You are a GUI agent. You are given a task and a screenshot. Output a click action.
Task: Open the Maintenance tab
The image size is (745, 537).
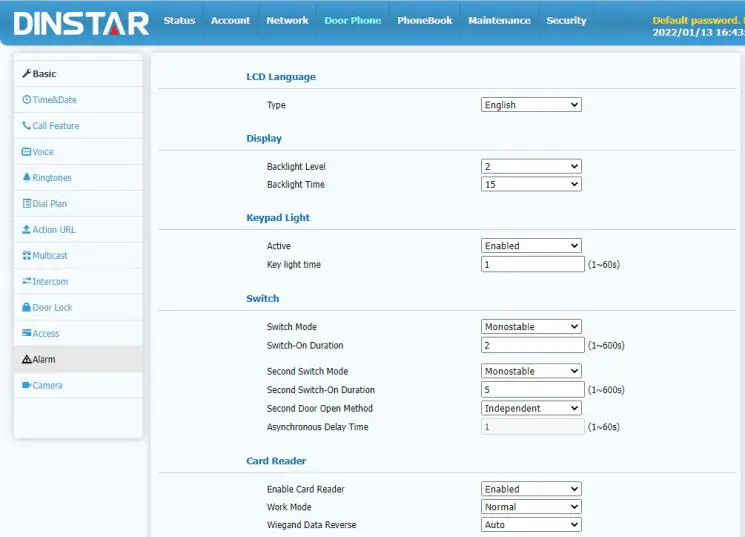499,21
